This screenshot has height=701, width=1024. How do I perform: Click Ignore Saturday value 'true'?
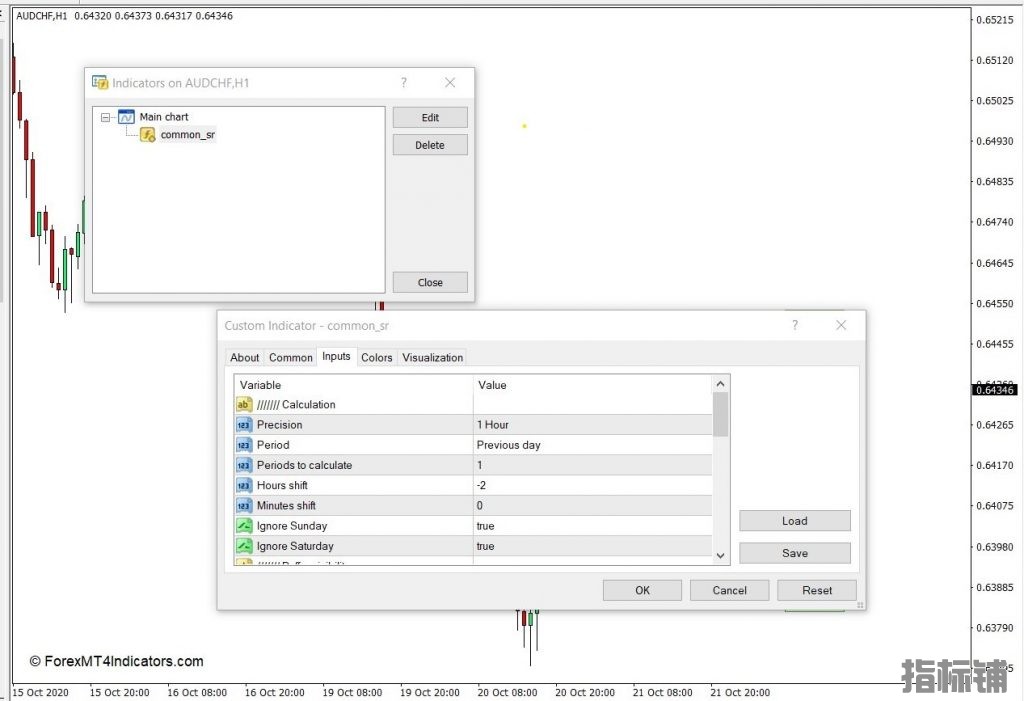click(485, 546)
